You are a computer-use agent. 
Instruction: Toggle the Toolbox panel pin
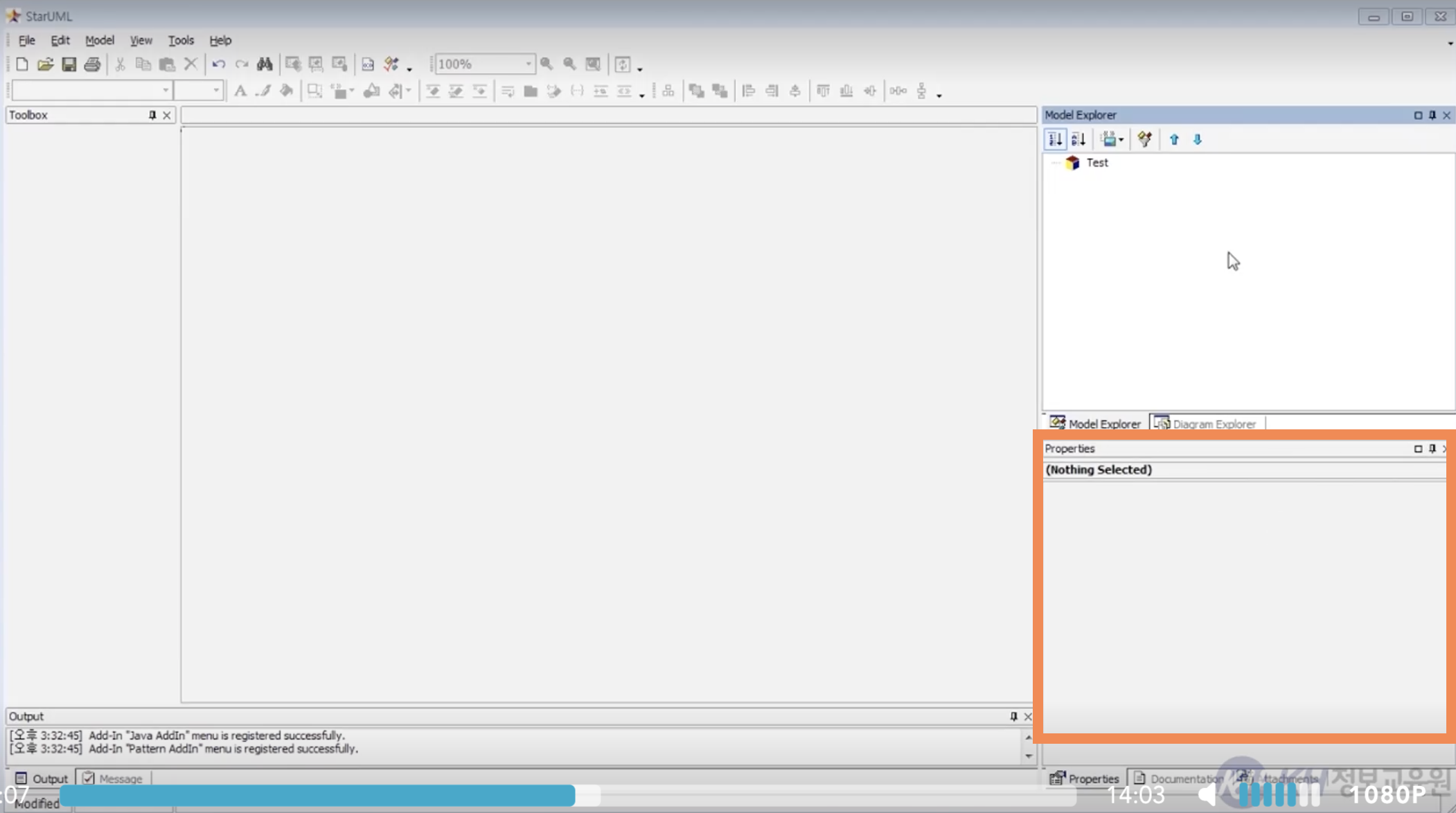coord(152,115)
